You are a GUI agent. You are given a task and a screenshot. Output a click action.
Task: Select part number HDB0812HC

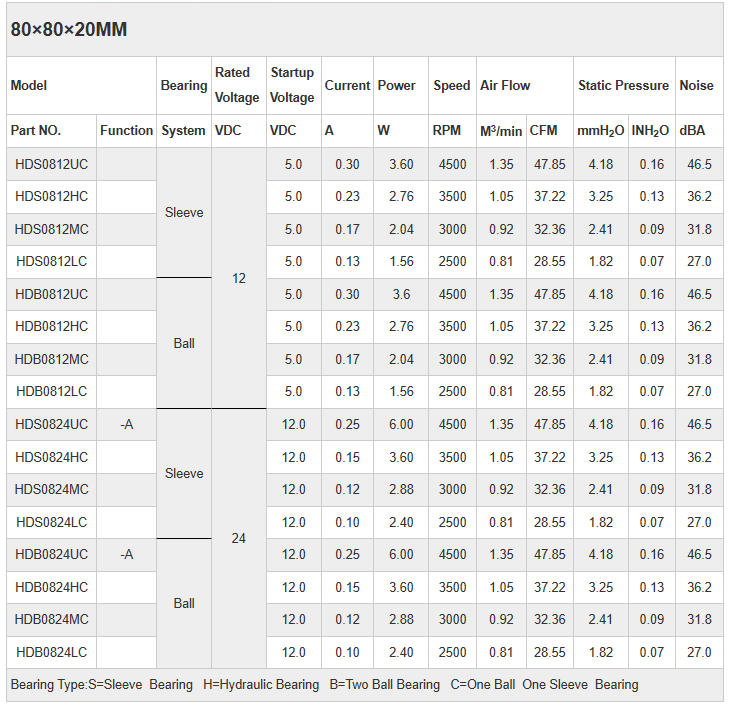coord(52,326)
